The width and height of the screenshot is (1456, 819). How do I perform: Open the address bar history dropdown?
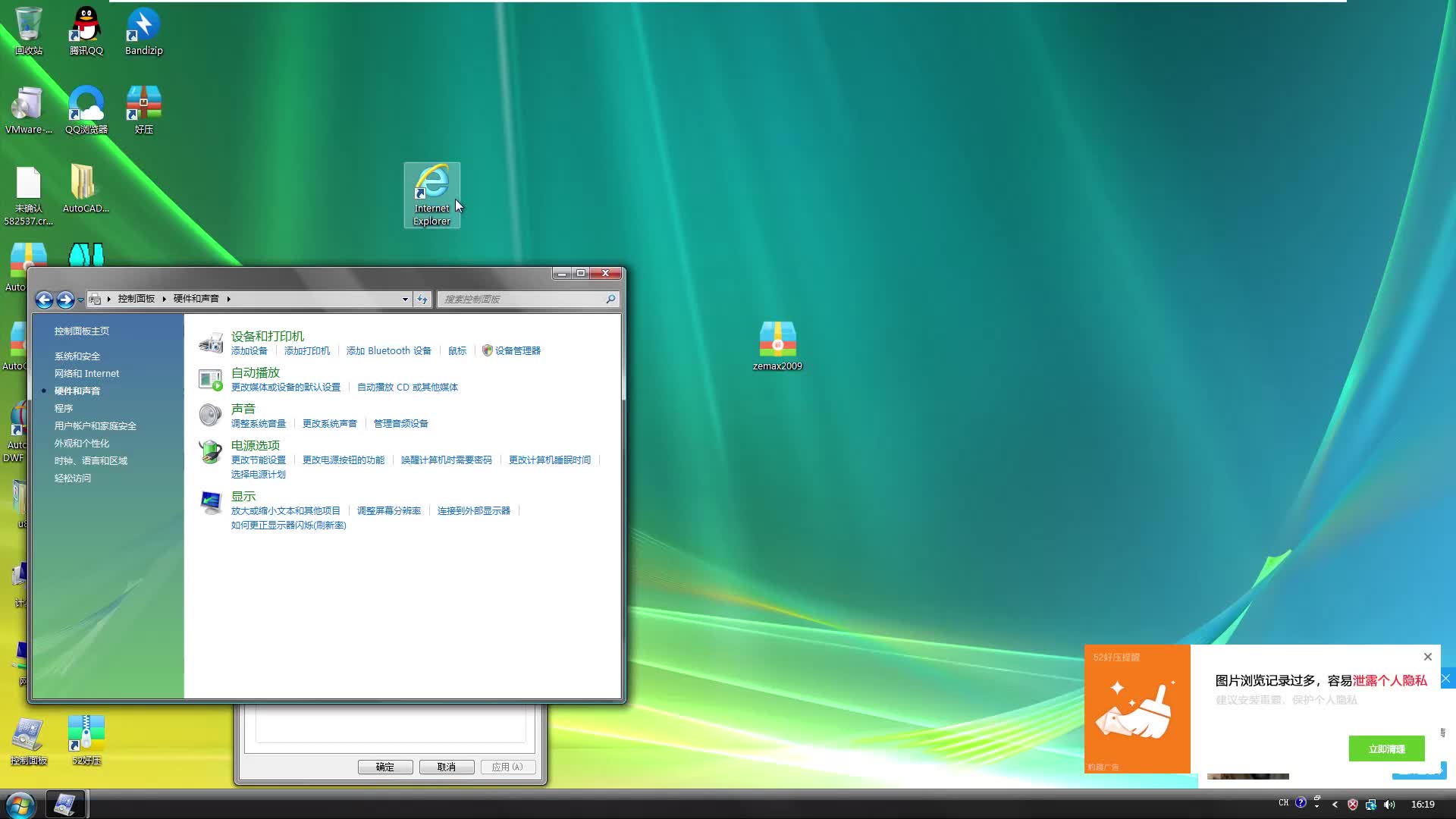405,299
